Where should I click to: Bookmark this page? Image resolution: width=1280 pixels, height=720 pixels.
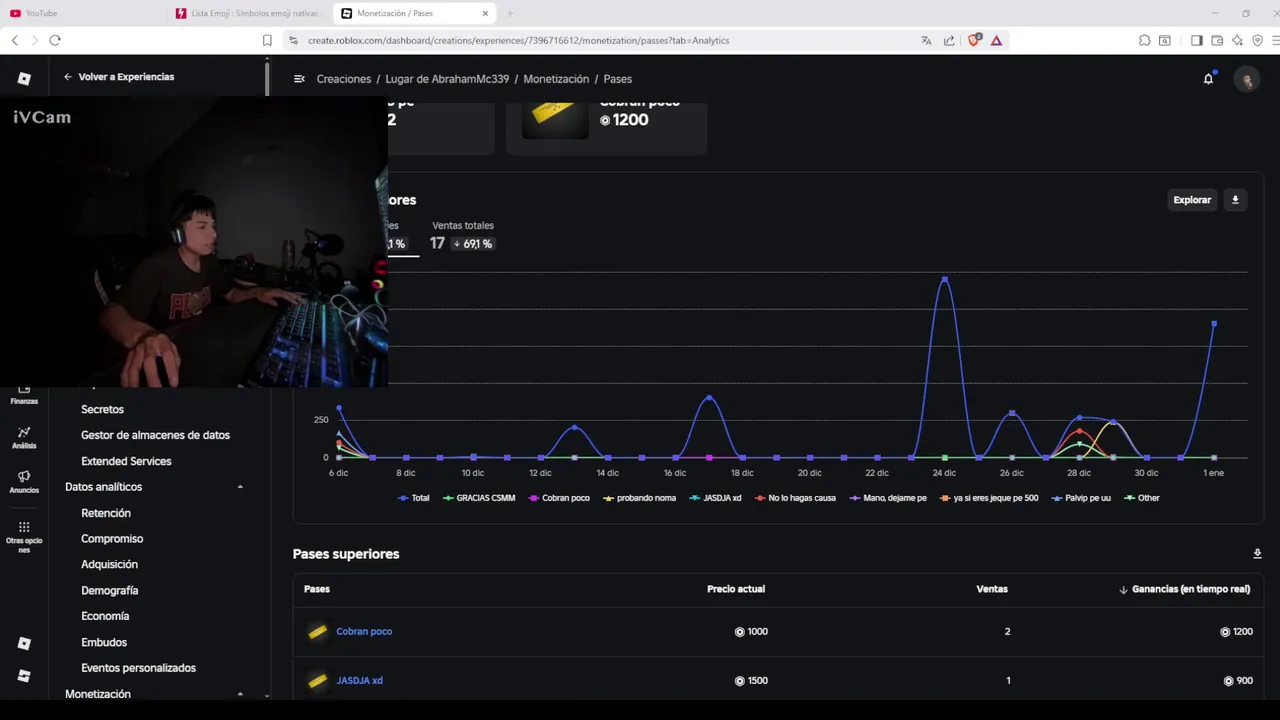pos(267,40)
